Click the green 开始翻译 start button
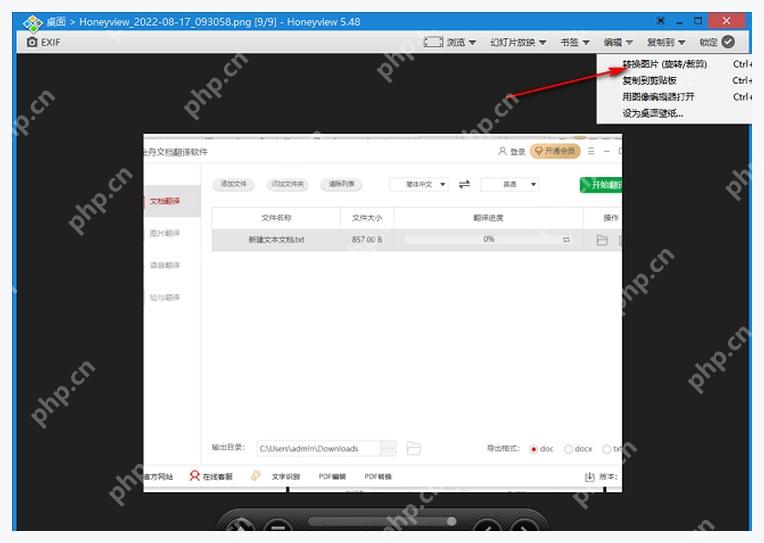The height and width of the screenshot is (543, 764). click(601, 185)
